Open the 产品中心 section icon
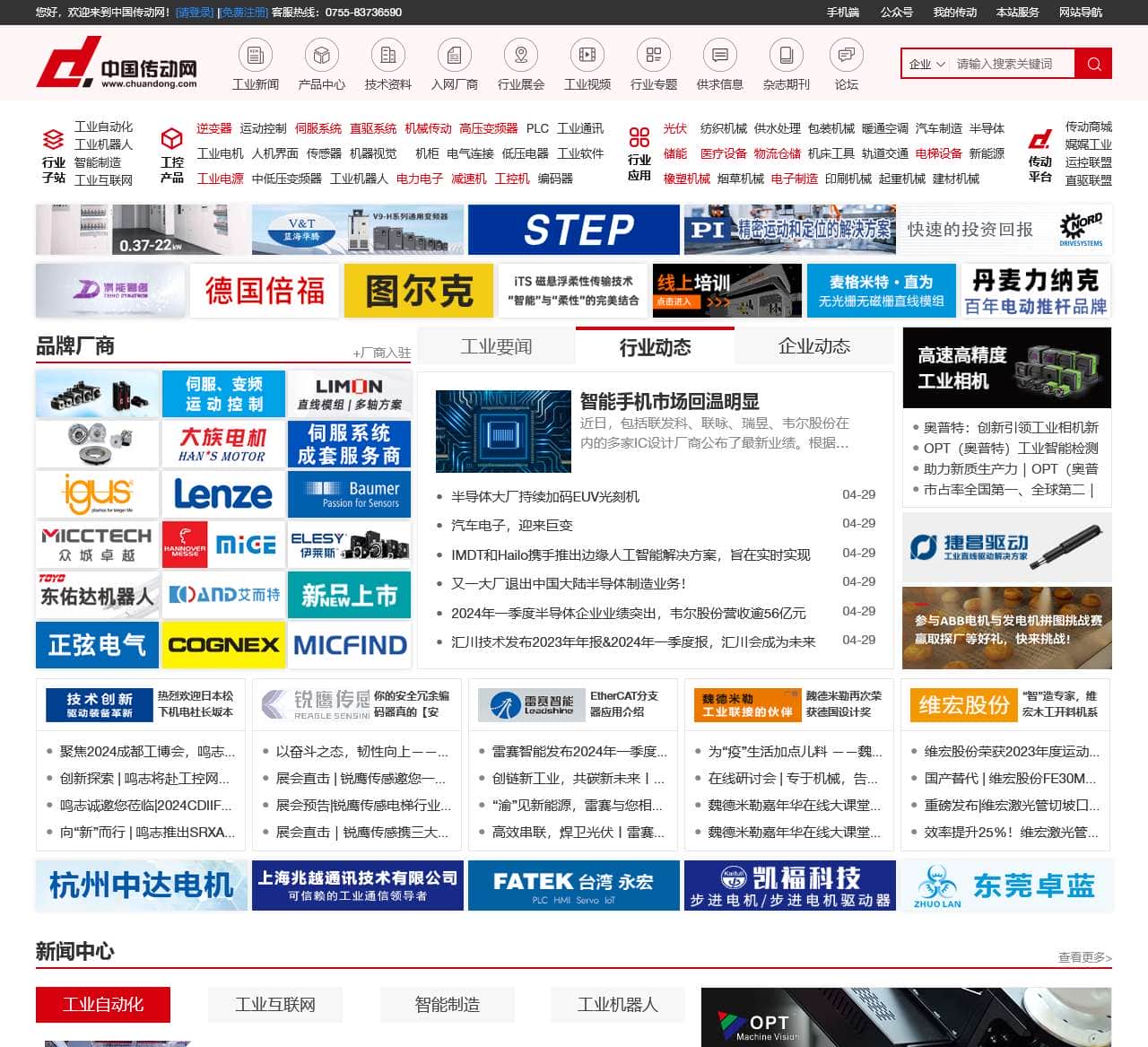 point(321,57)
